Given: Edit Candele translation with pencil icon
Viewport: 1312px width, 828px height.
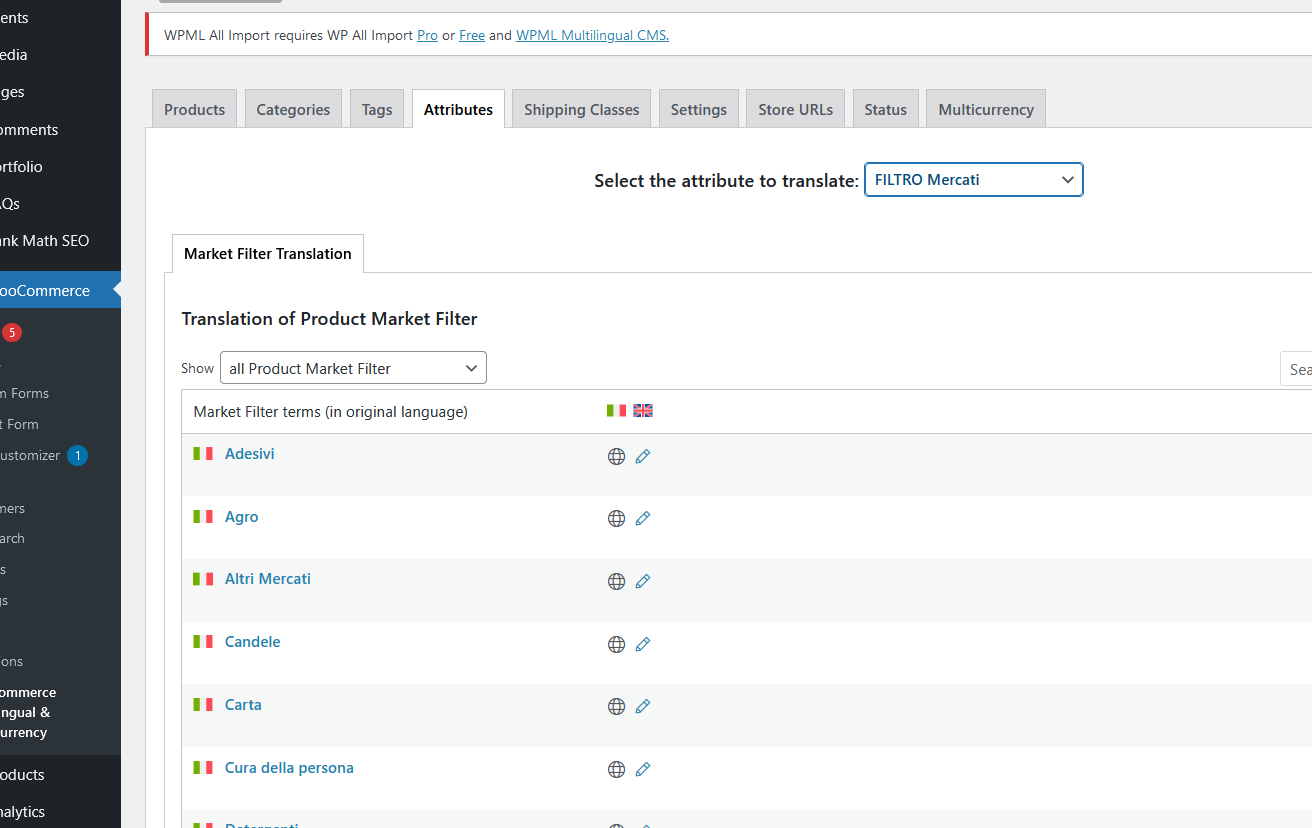Looking at the screenshot, I should pyautogui.click(x=643, y=644).
